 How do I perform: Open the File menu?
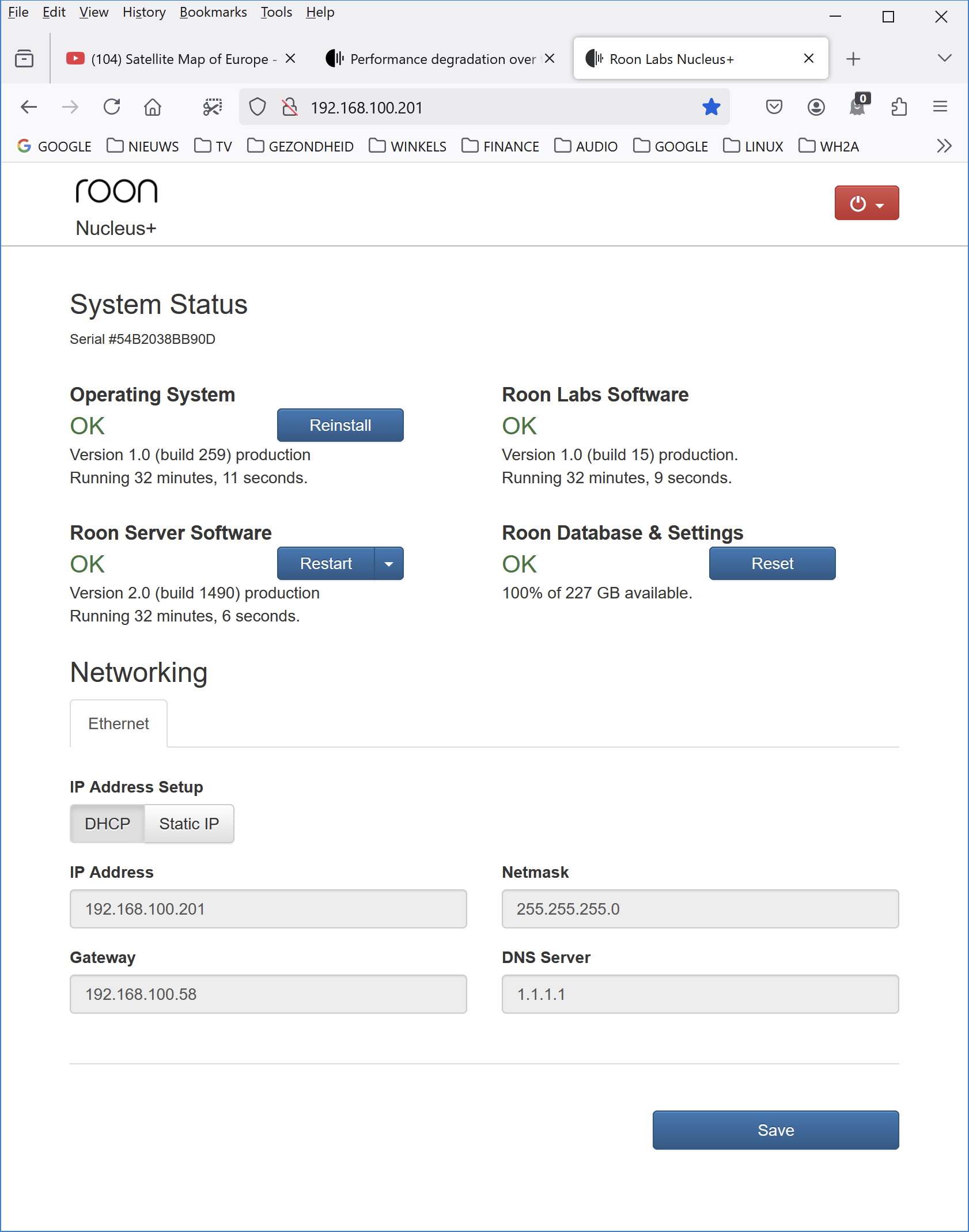coord(18,12)
